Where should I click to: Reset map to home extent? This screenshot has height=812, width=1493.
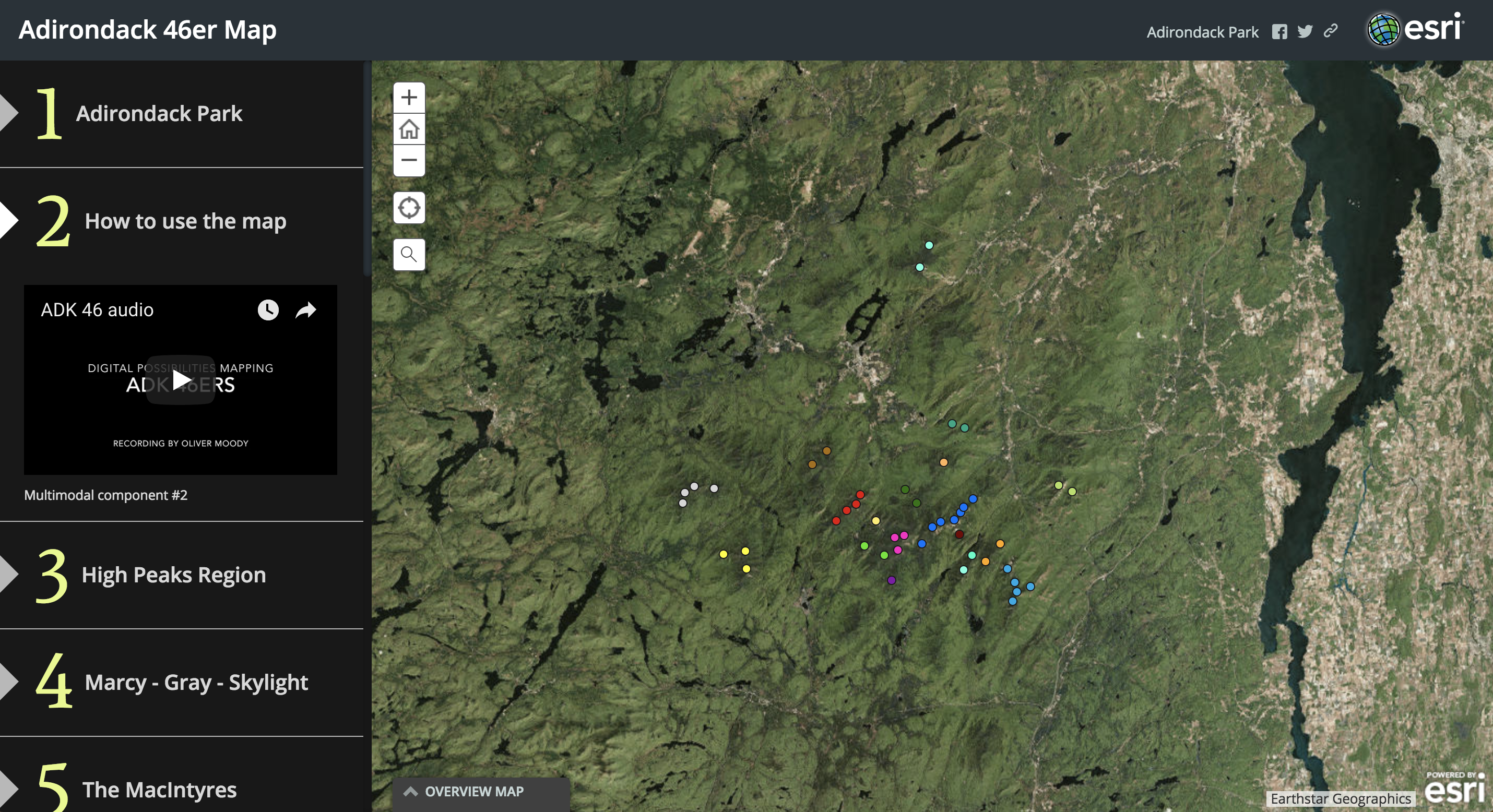[x=409, y=129]
